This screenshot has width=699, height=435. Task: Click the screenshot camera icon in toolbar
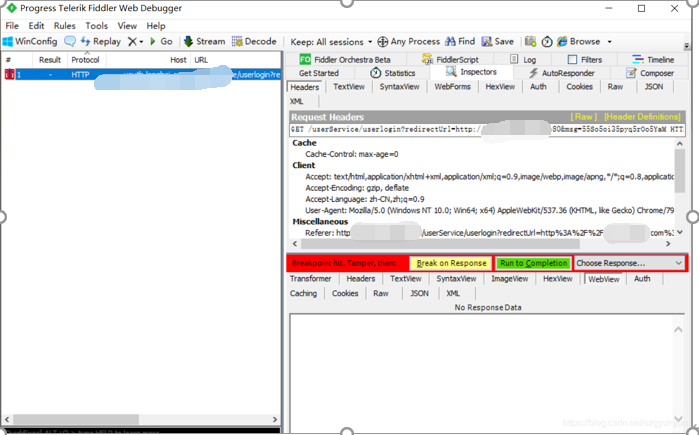pos(530,41)
